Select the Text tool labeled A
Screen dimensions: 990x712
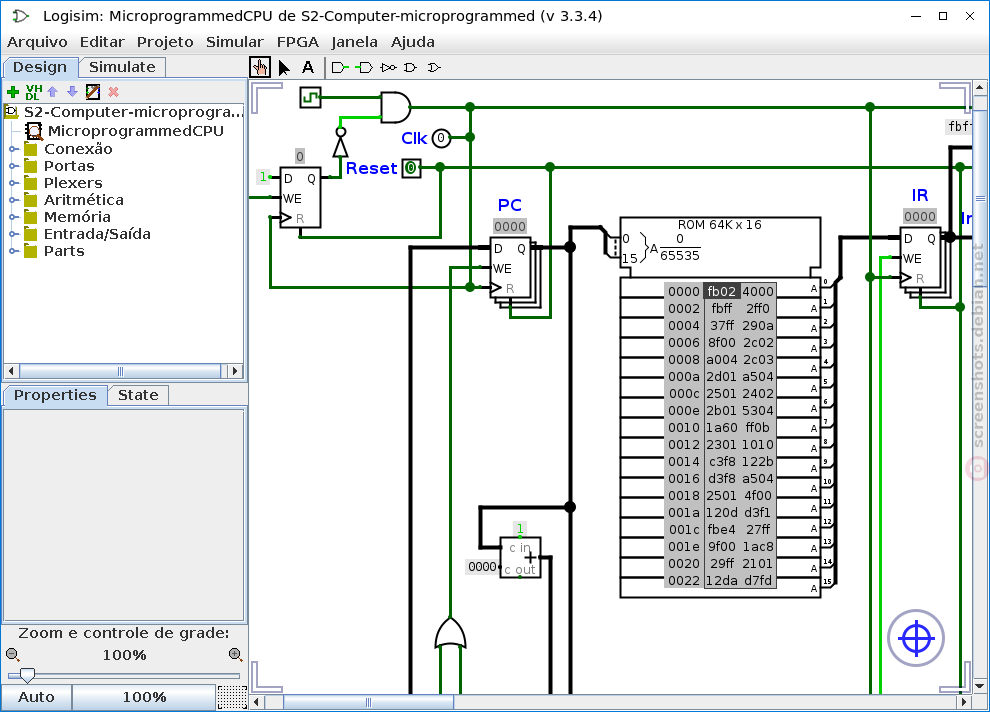click(x=308, y=67)
